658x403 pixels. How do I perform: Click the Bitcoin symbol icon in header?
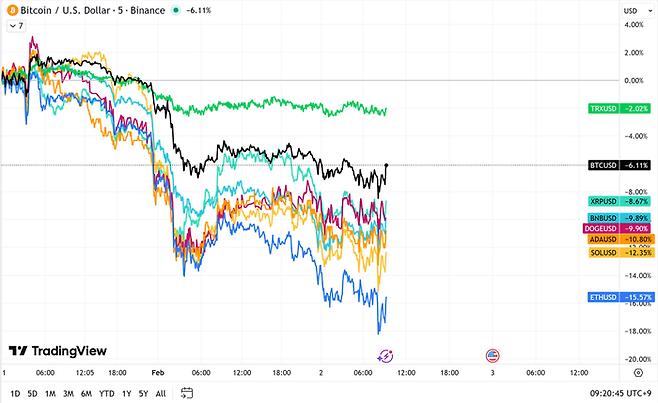pos(9,10)
